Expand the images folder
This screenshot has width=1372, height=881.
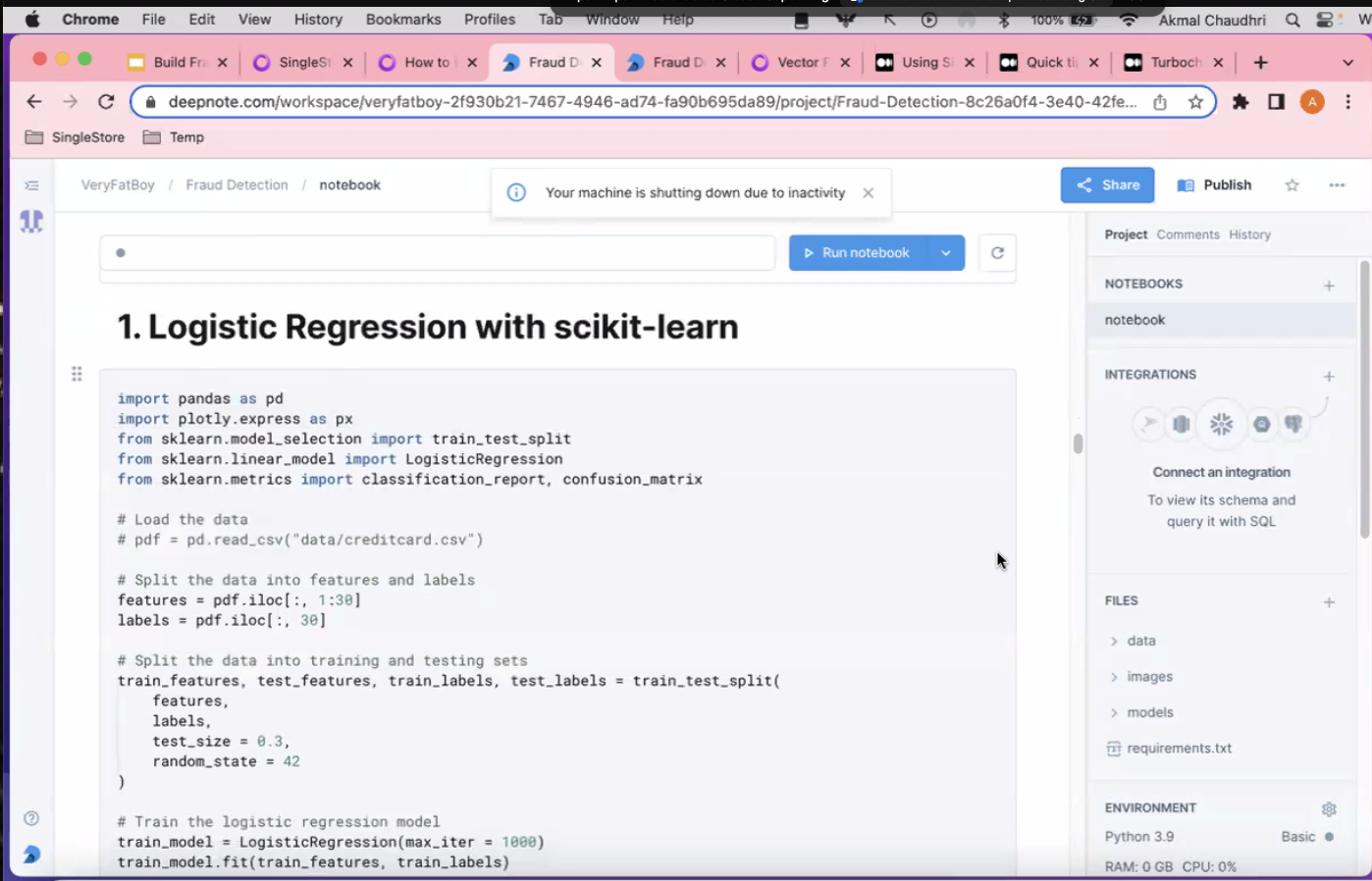tap(1148, 677)
